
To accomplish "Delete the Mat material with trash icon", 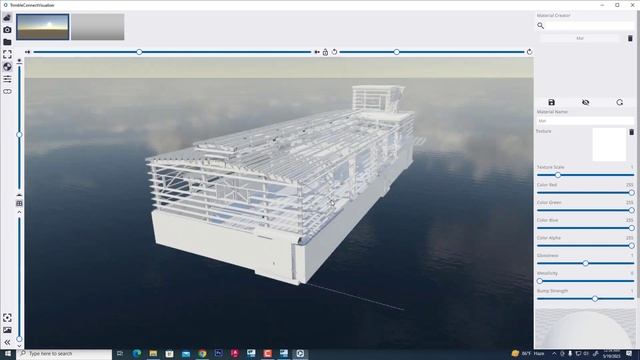I will pyautogui.click(x=630, y=38).
